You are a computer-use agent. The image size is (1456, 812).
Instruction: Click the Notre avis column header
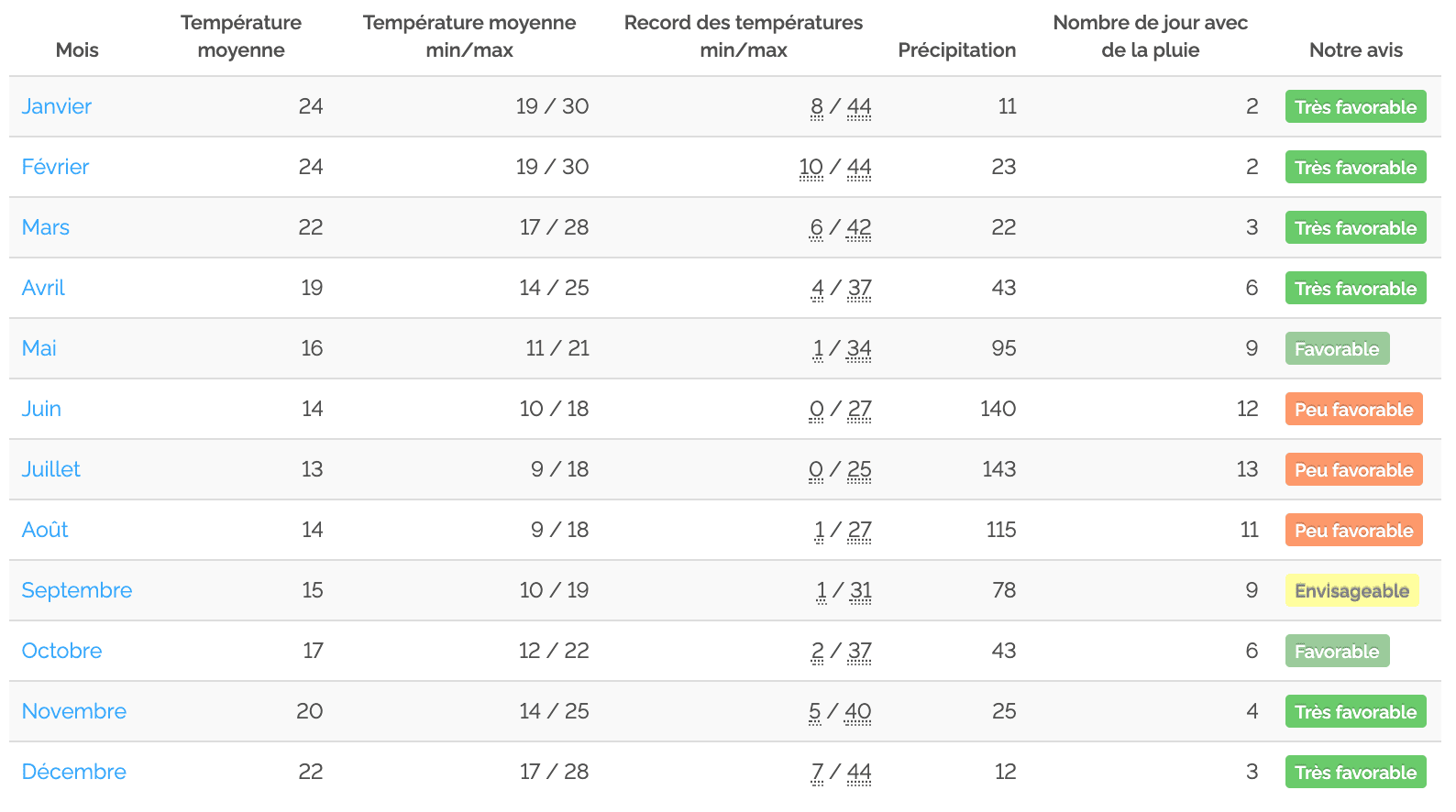[1355, 49]
